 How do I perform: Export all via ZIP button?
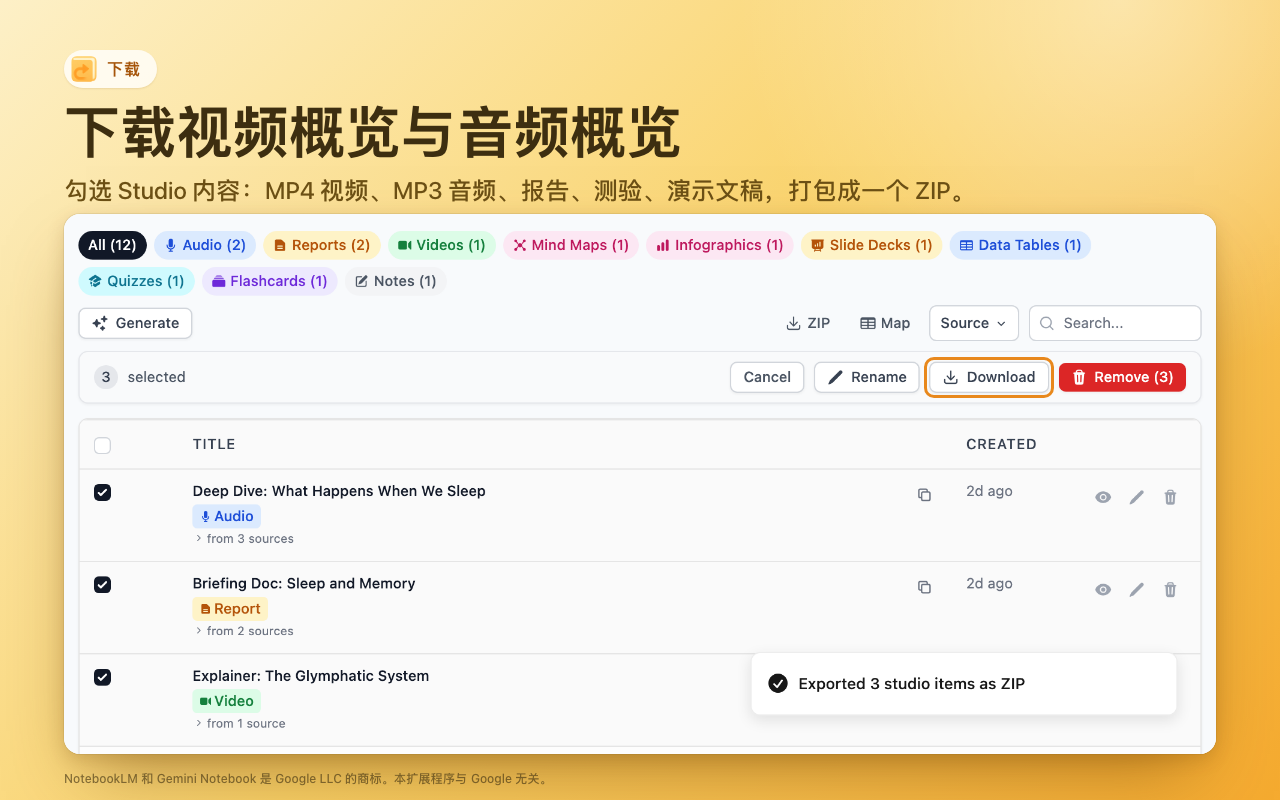click(x=808, y=323)
